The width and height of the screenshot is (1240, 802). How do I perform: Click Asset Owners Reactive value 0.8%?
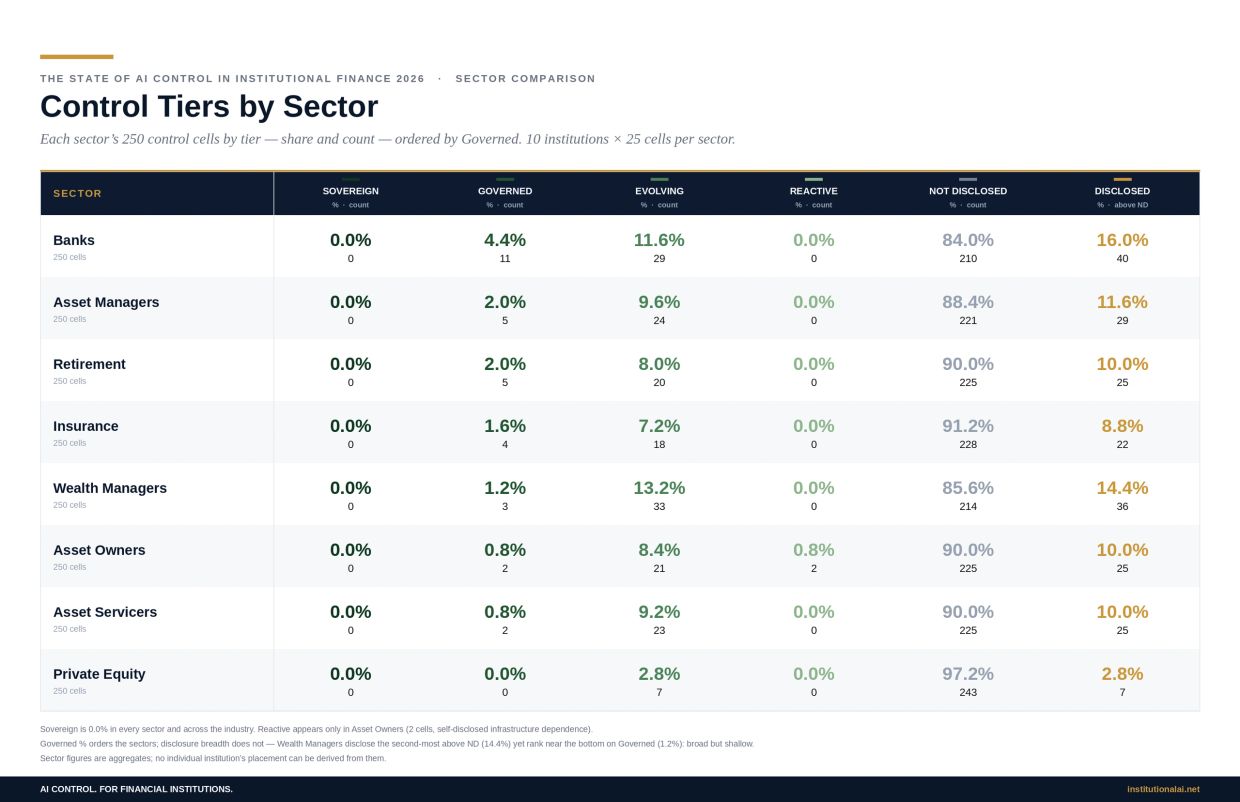pyautogui.click(x=814, y=550)
